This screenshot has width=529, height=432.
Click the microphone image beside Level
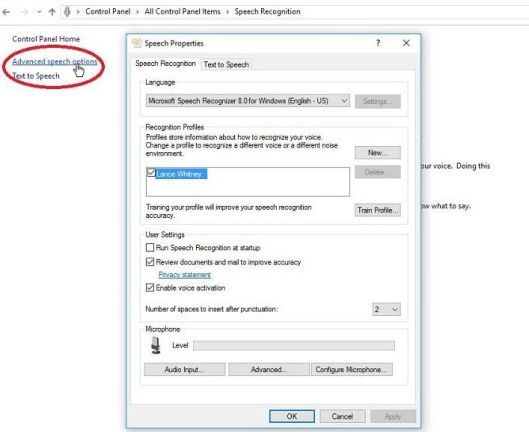click(156, 345)
